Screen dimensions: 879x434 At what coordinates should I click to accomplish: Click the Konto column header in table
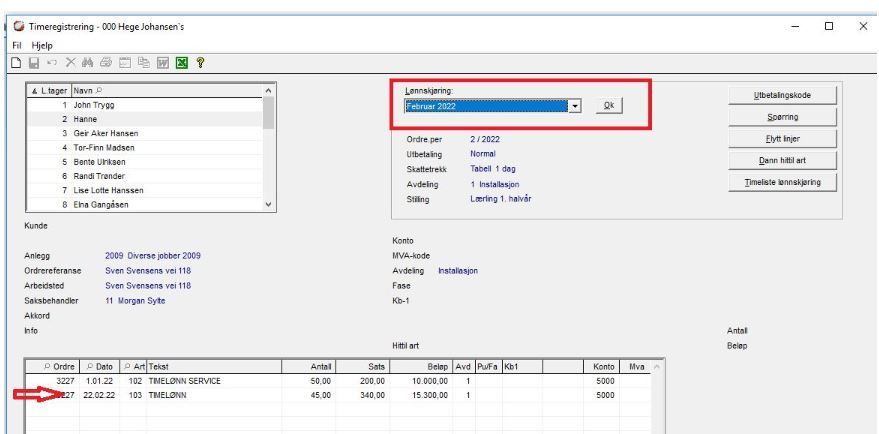click(602, 367)
